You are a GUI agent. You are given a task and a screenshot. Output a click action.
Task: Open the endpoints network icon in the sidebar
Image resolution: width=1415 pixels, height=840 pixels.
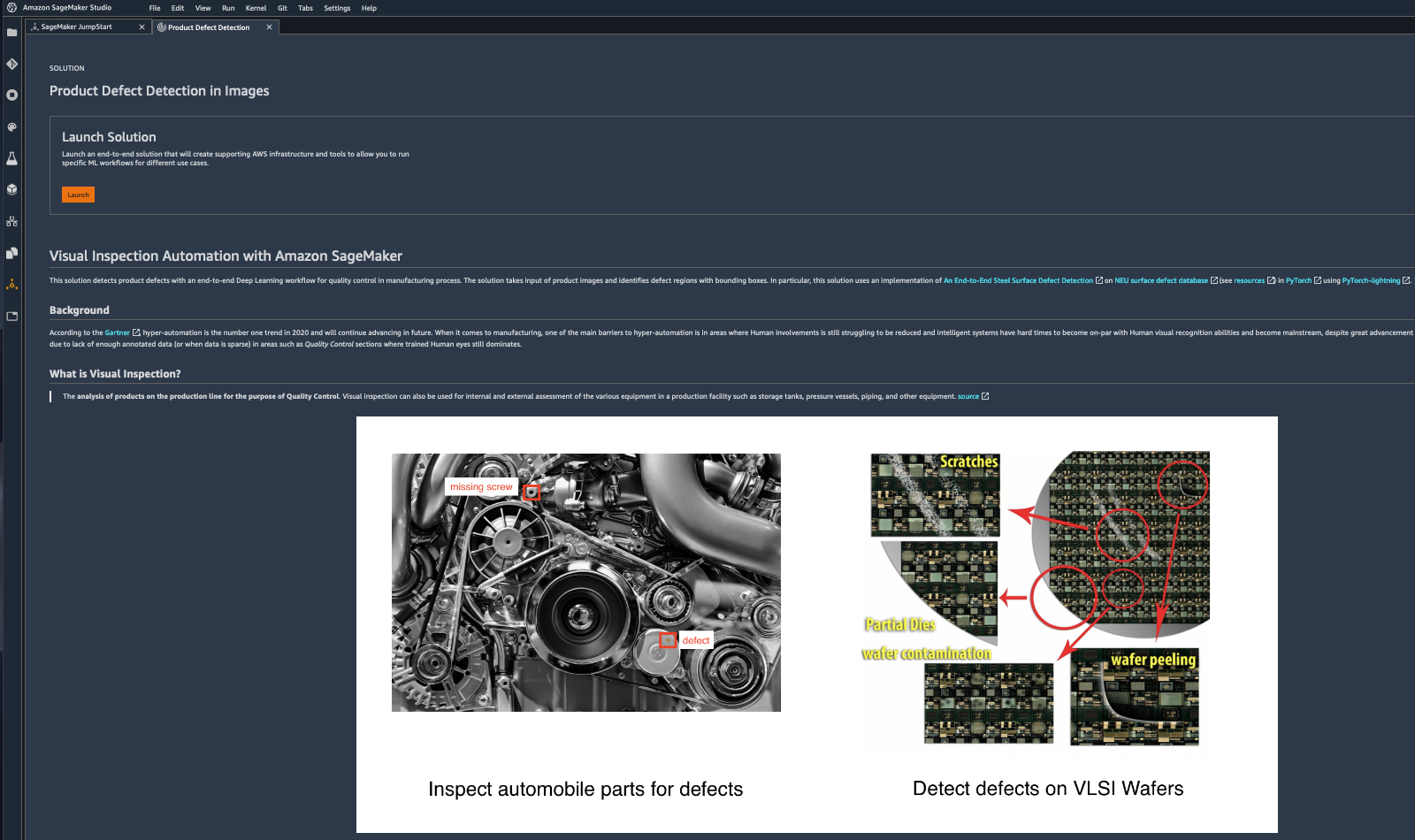(x=11, y=221)
